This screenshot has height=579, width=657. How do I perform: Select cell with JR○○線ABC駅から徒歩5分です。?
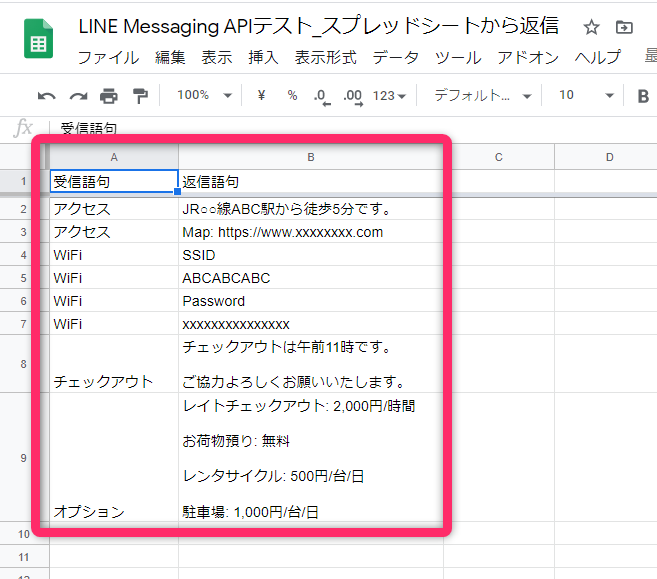(310, 209)
